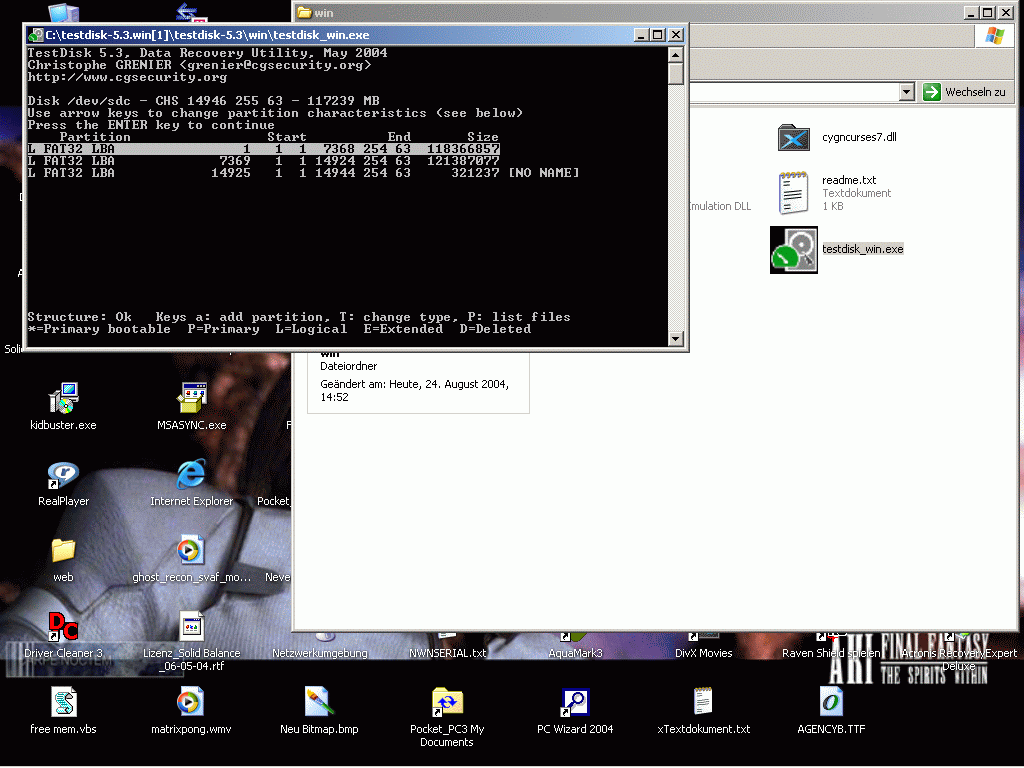Open the address bar dropdown in Explorer

point(906,92)
